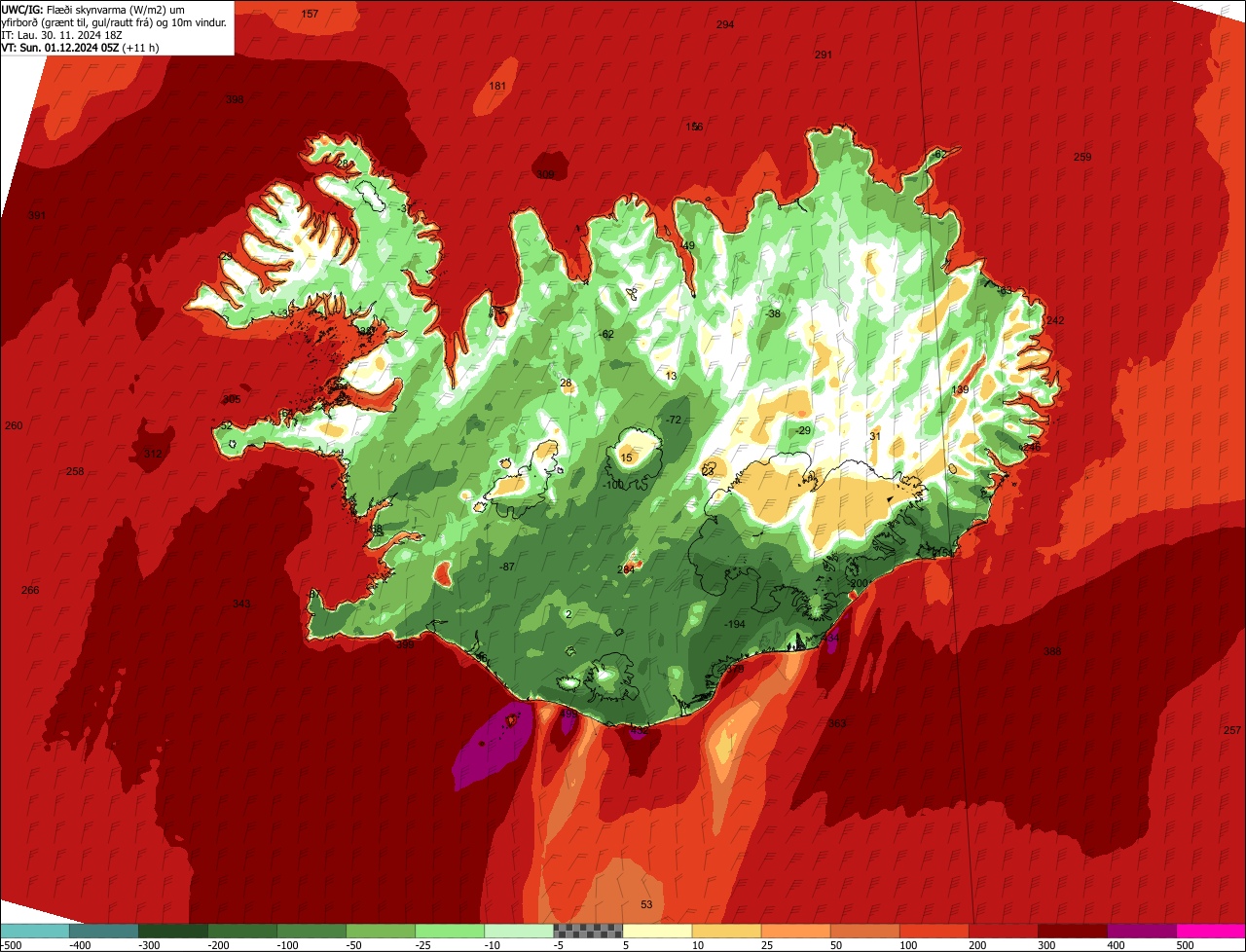Click the map value '312'
The image size is (1246, 952).
click(x=153, y=454)
